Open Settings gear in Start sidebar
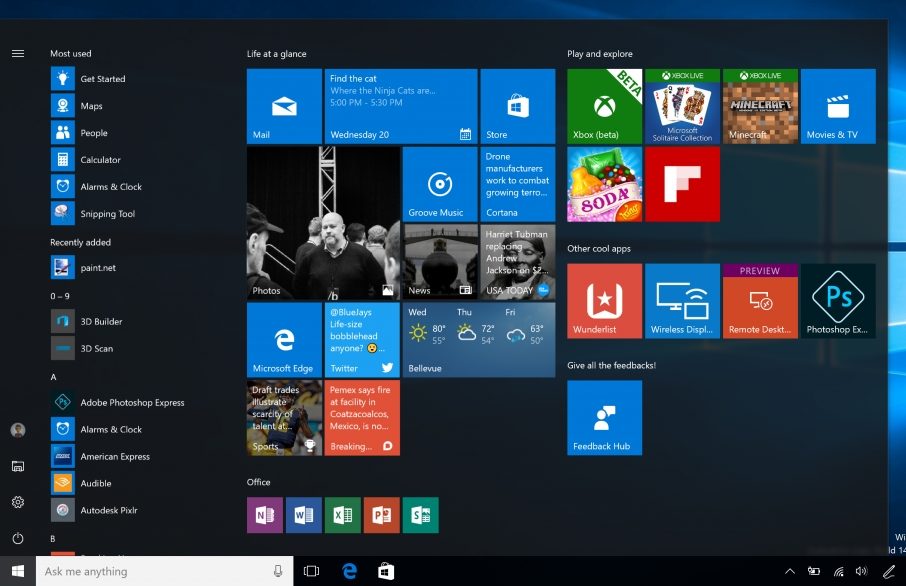This screenshot has width=906, height=586. click(x=18, y=502)
